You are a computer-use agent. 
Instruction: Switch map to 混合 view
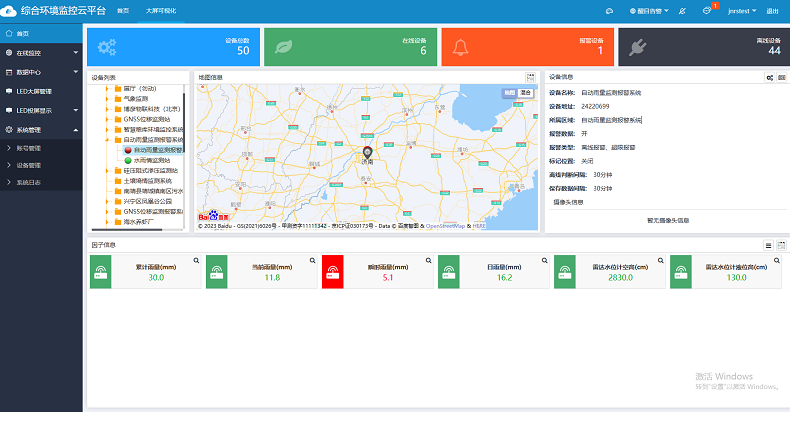click(x=525, y=93)
